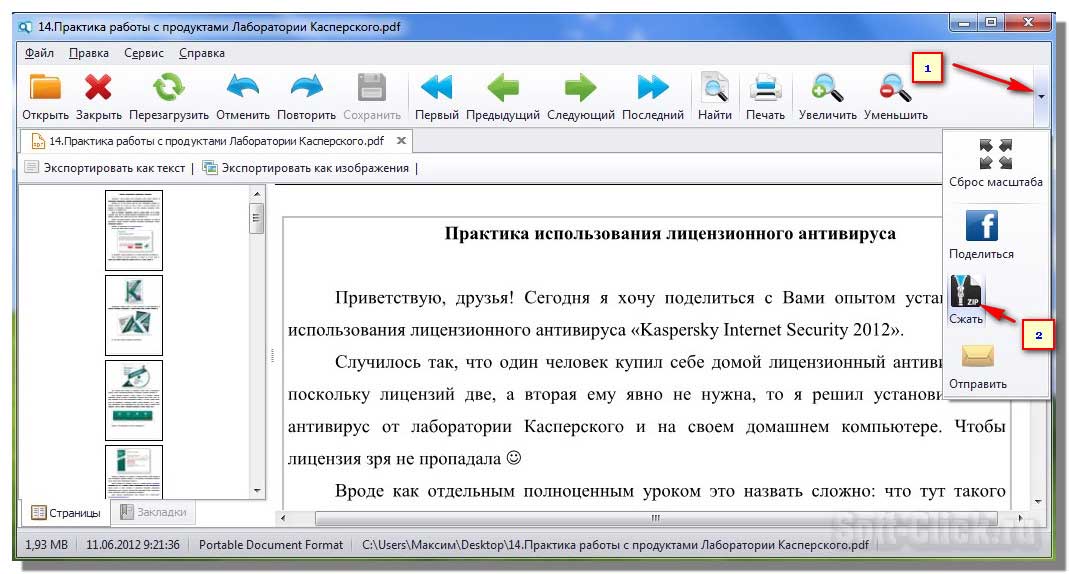
Task: Click the Open folder icon
Action: (45, 88)
